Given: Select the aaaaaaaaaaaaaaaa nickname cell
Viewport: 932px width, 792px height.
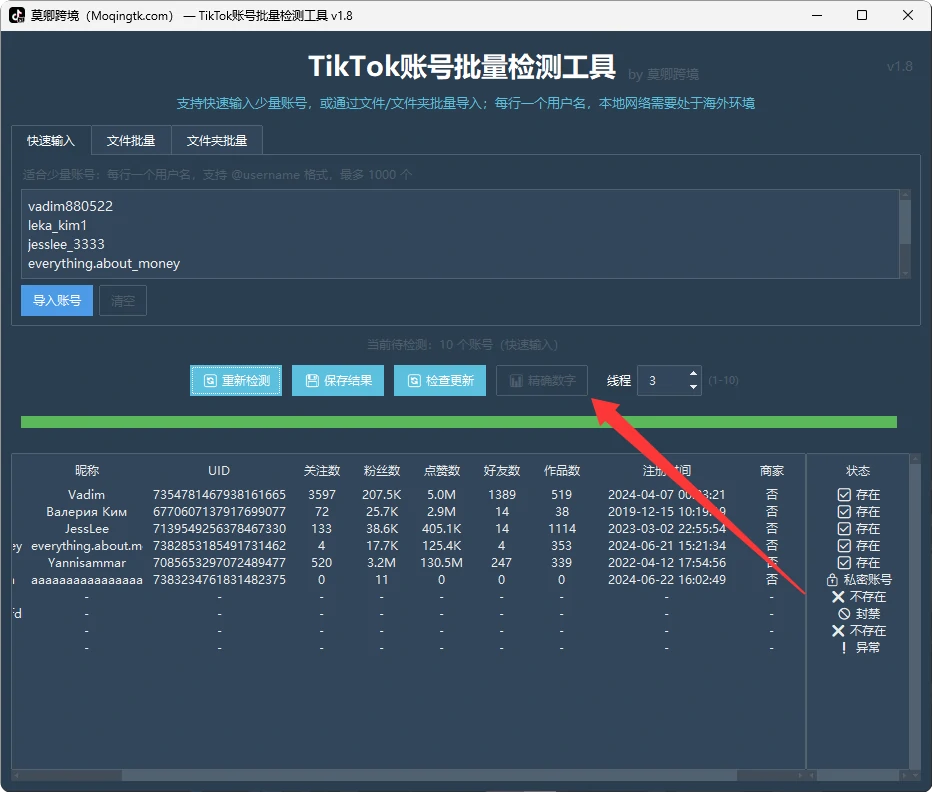Looking at the screenshot, I should pos(87,580).
